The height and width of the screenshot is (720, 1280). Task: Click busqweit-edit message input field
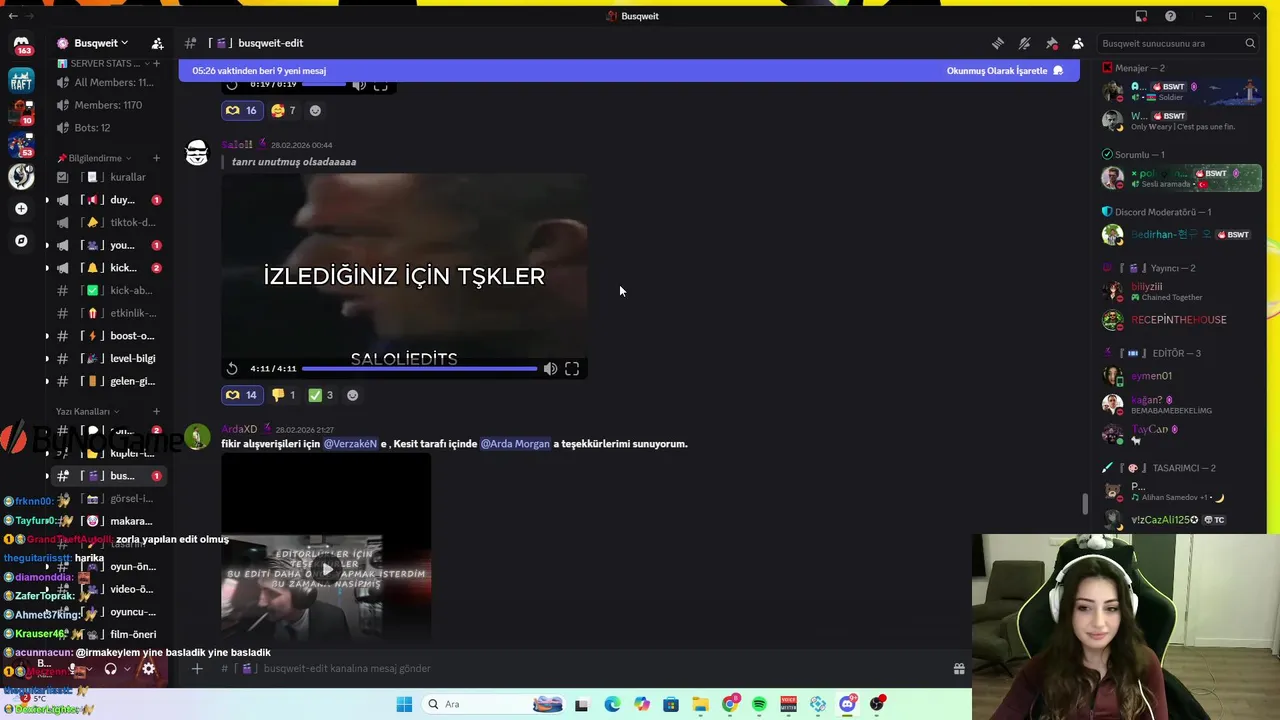(600, 668)
